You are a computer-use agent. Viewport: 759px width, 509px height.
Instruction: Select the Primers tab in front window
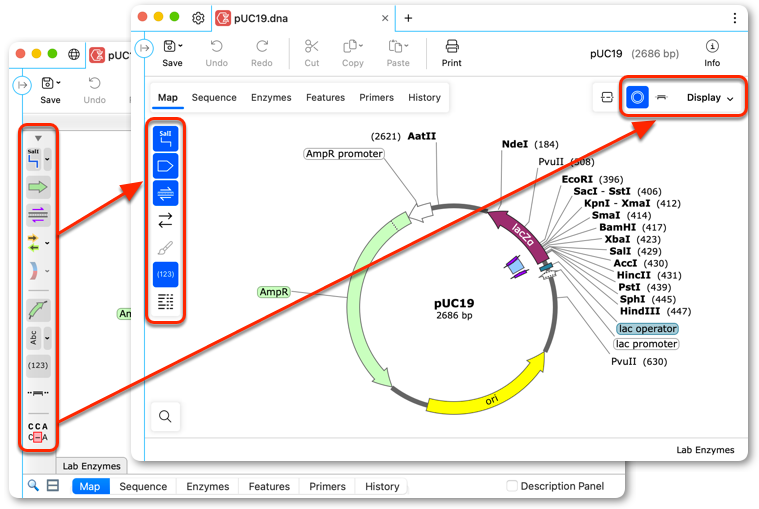coord(377,98)
